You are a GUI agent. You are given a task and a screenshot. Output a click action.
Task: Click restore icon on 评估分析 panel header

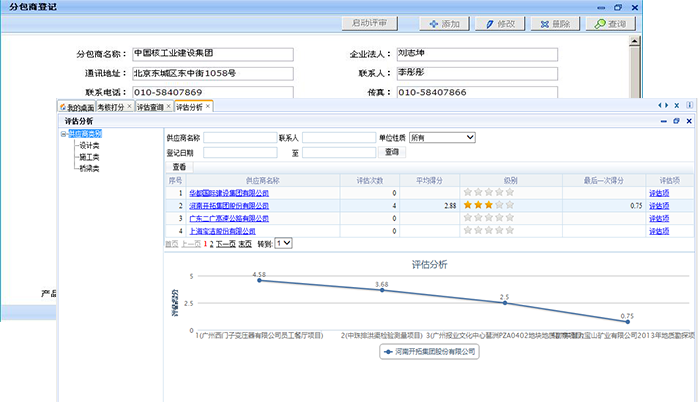coord(676,121)
